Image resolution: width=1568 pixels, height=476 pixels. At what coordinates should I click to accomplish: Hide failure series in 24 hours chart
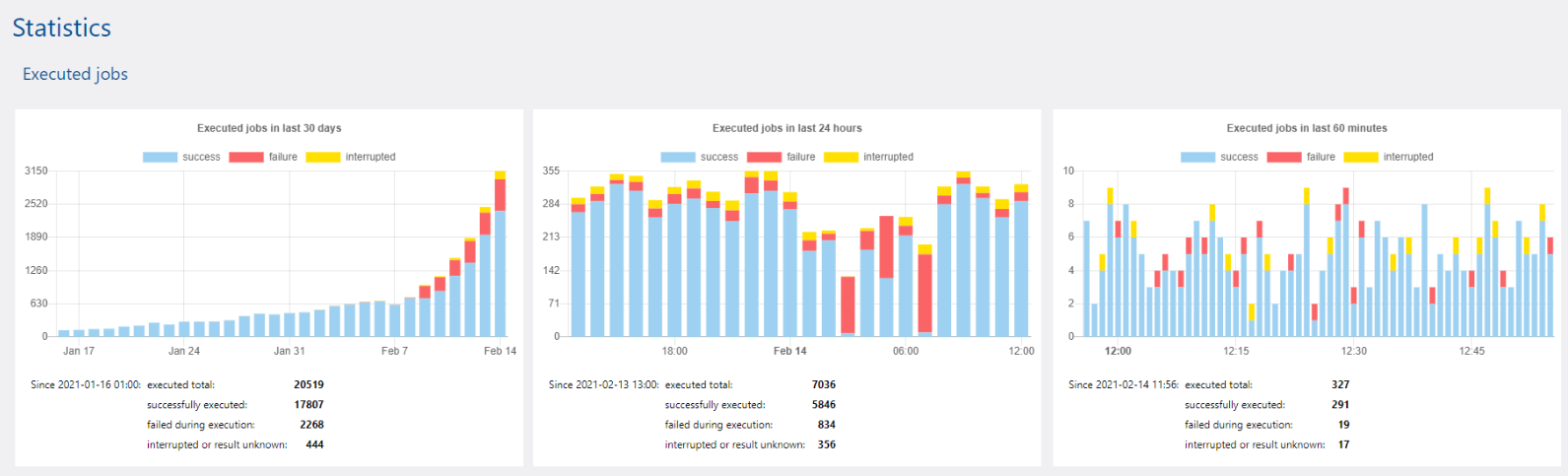[x=764, y=157]
